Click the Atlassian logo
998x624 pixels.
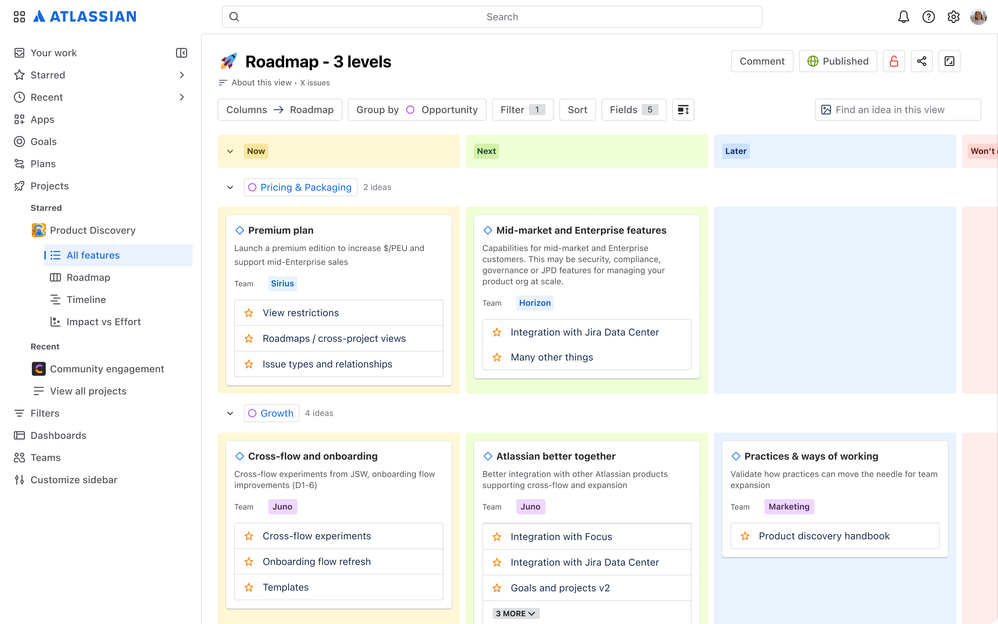point(85,17)
